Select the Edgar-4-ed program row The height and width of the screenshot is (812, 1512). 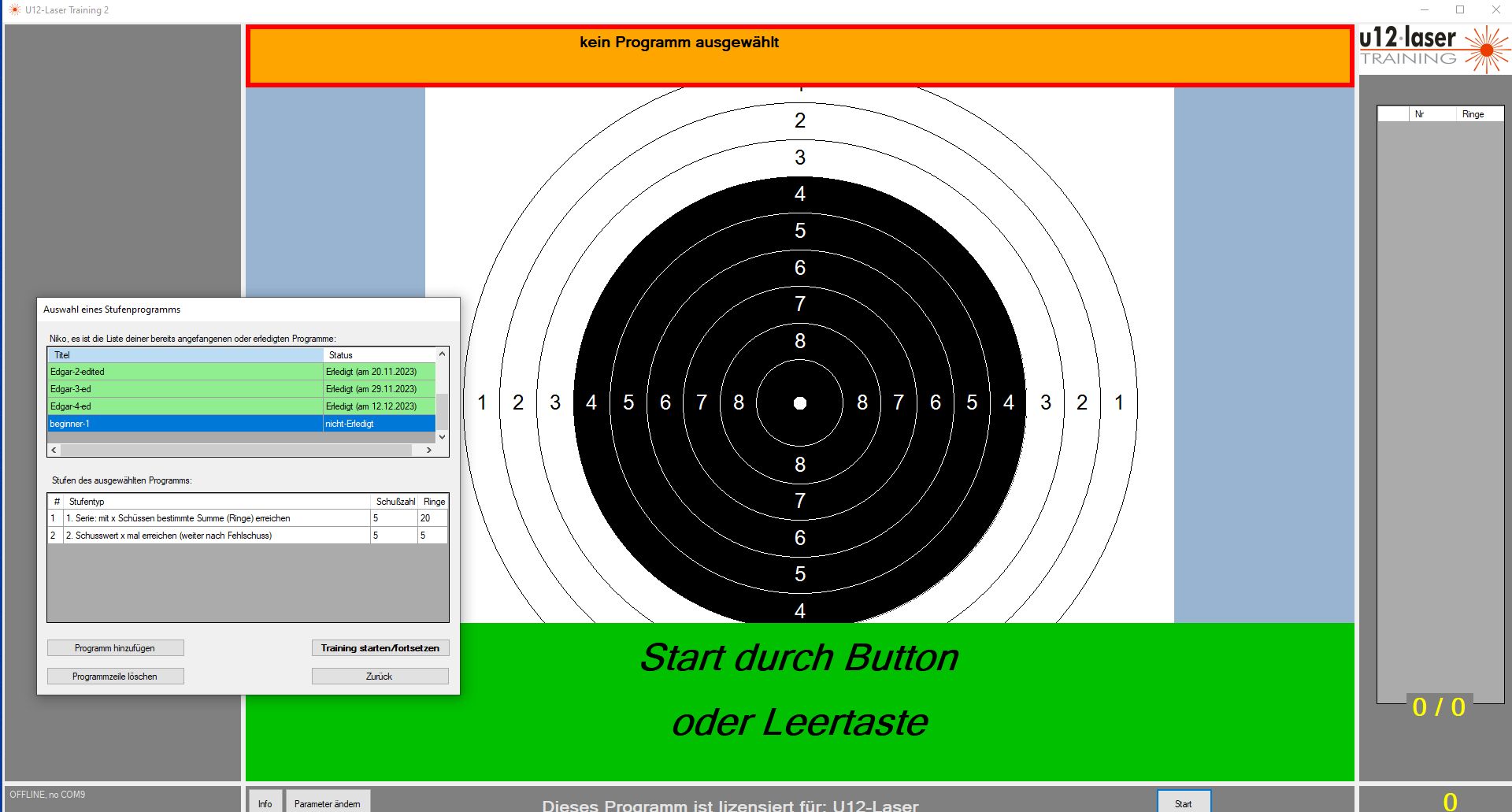pos(241,406)
